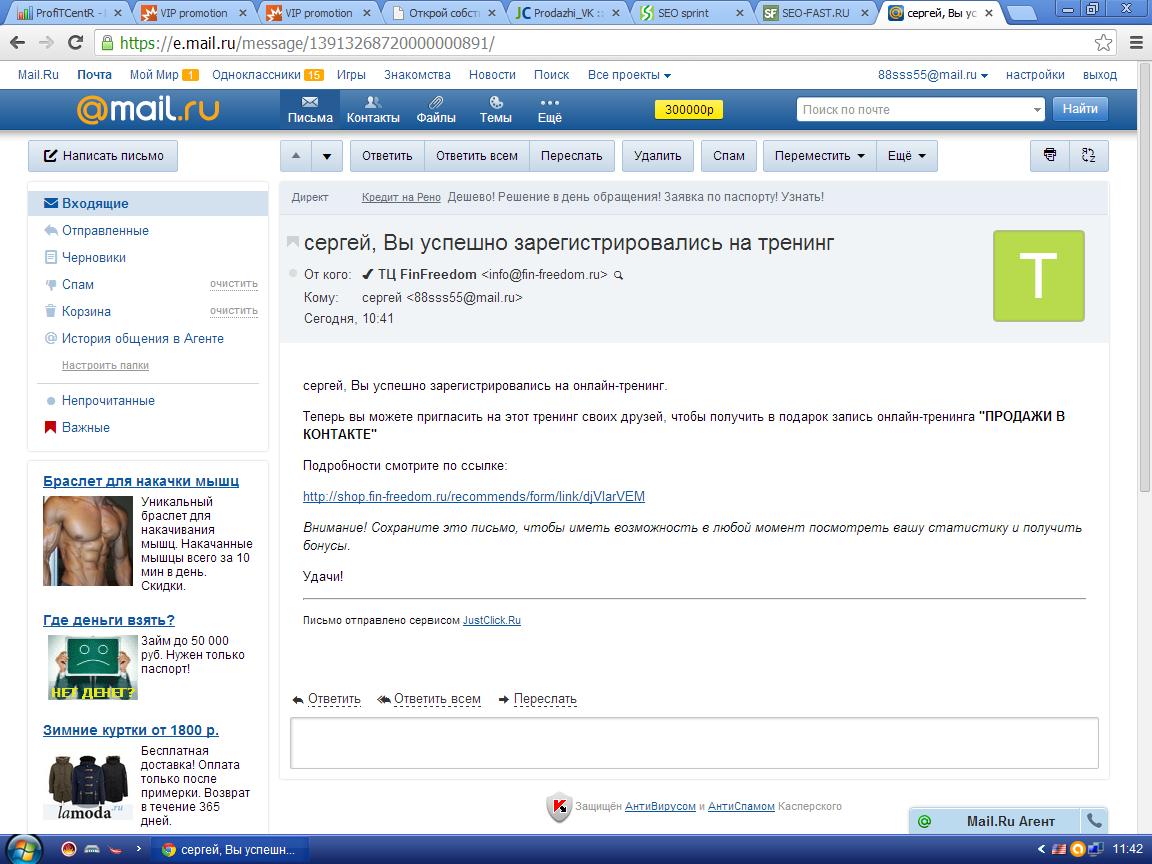
Task: Click the quick reply text box
Action: [x=694, y=744]
